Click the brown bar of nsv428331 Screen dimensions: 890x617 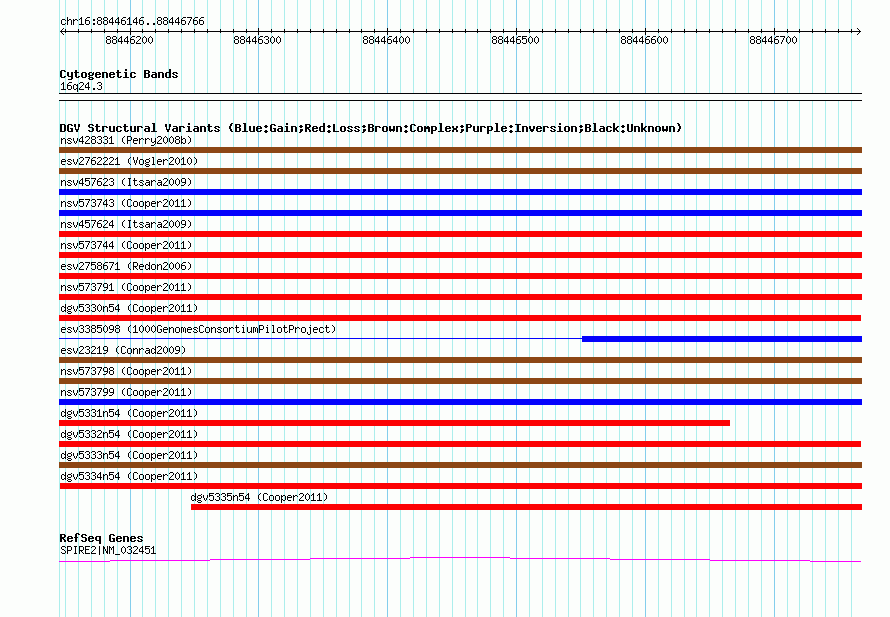point(460,150)
